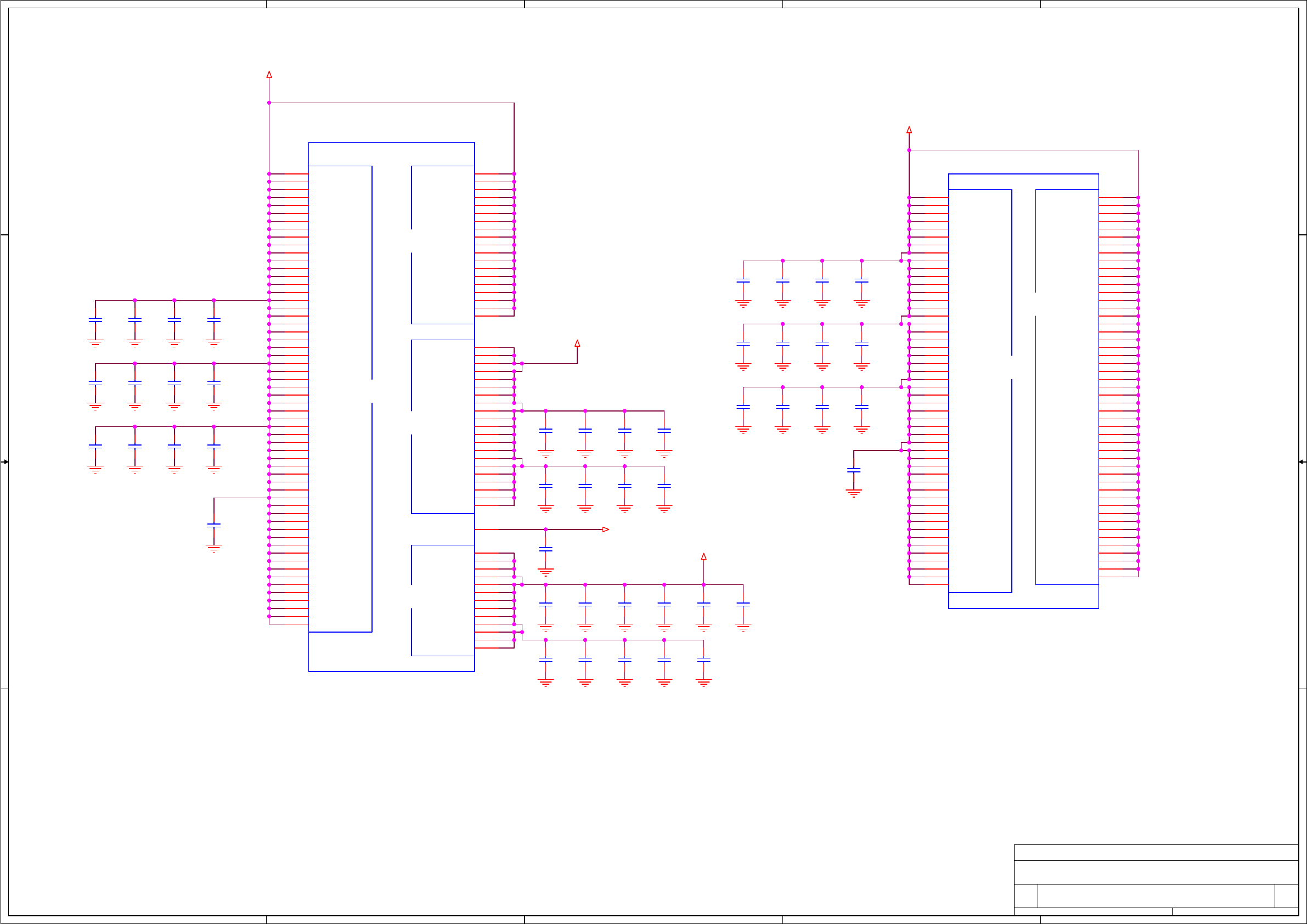Click the power arrow above the right IC
The height and width of the screenshot is (924, 1307).
click(909, 130)
